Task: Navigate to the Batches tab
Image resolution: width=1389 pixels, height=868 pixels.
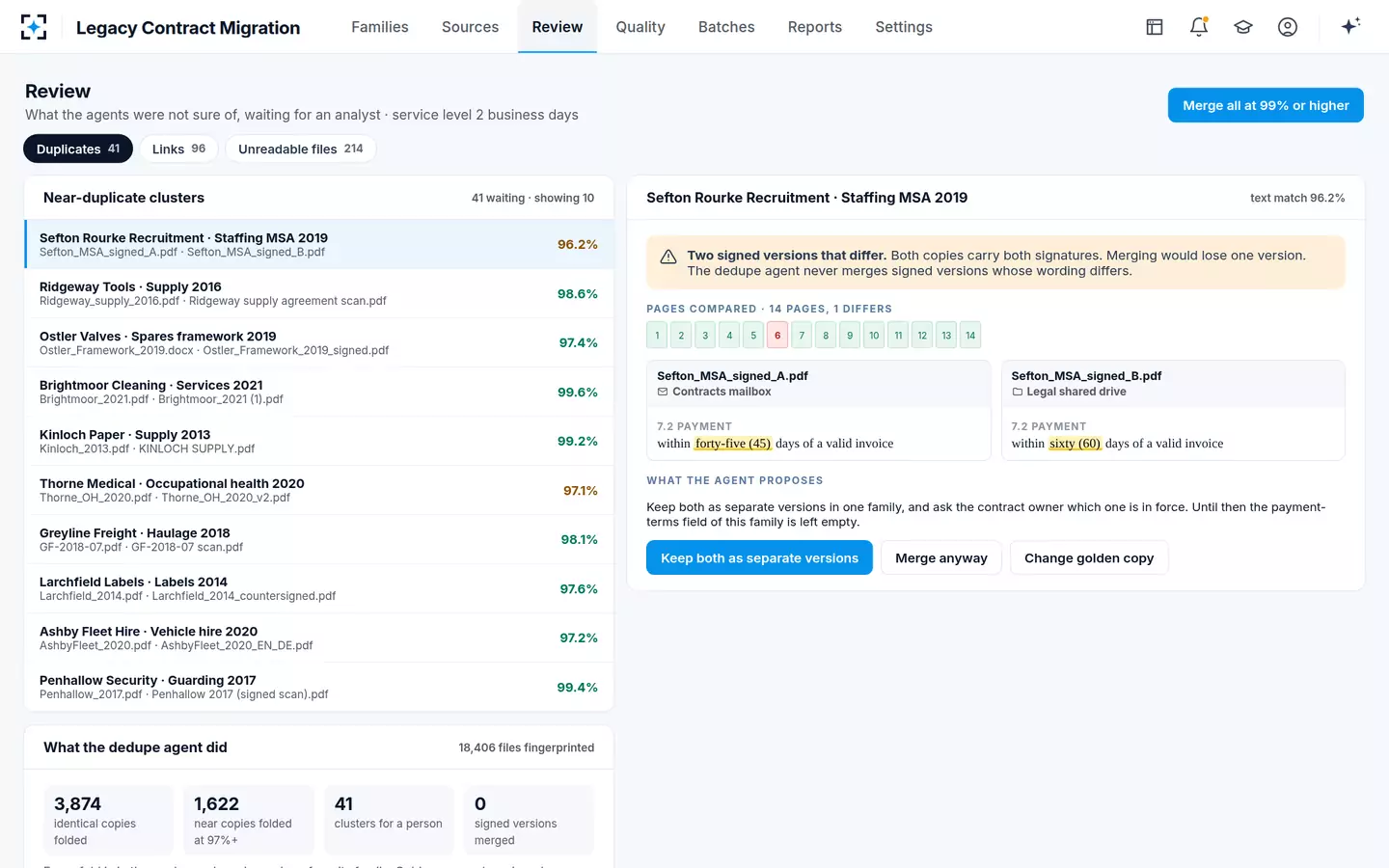Action: coord(726,27)
